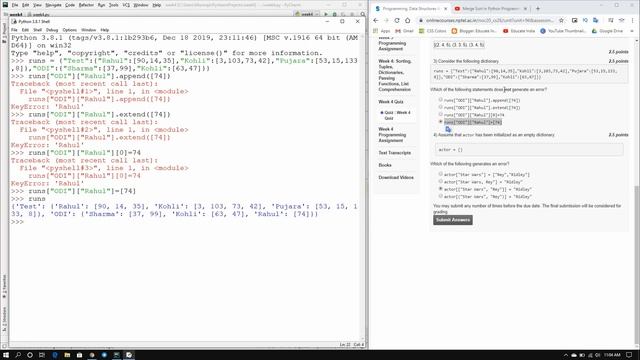Select the runs["ODI"]["Rahul"]=[74] option

click(x=440, y=122)
